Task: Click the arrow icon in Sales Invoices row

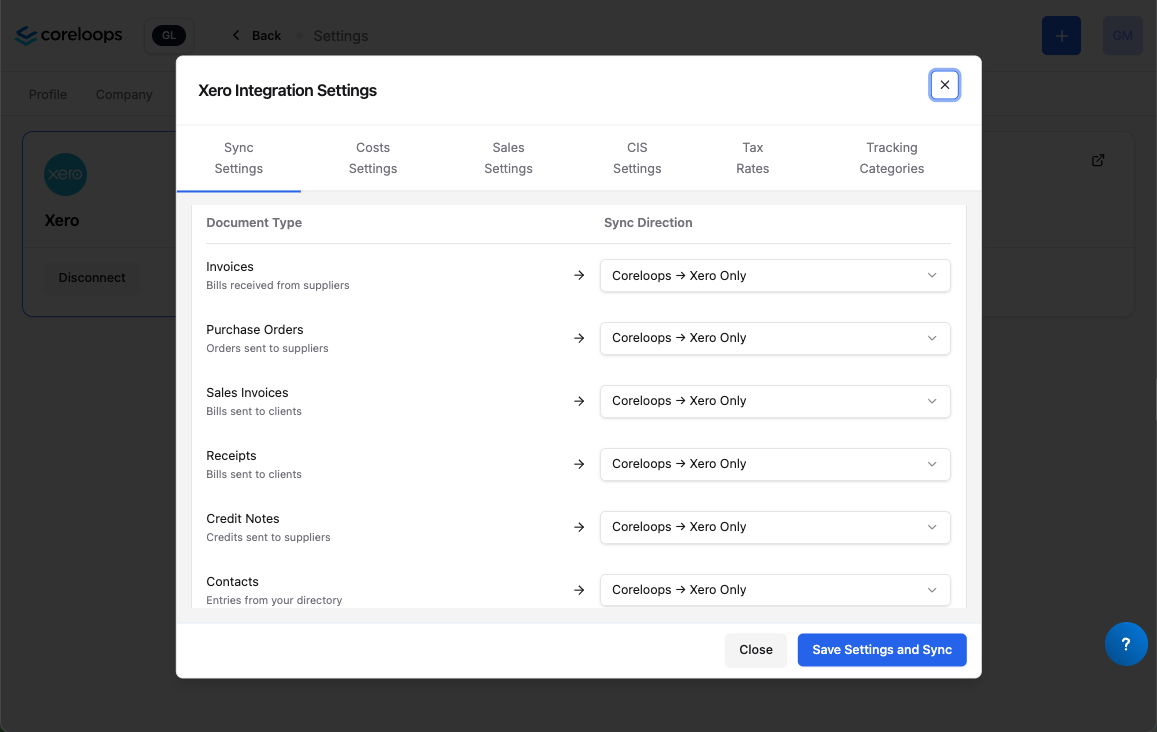Action: [579, 401]
